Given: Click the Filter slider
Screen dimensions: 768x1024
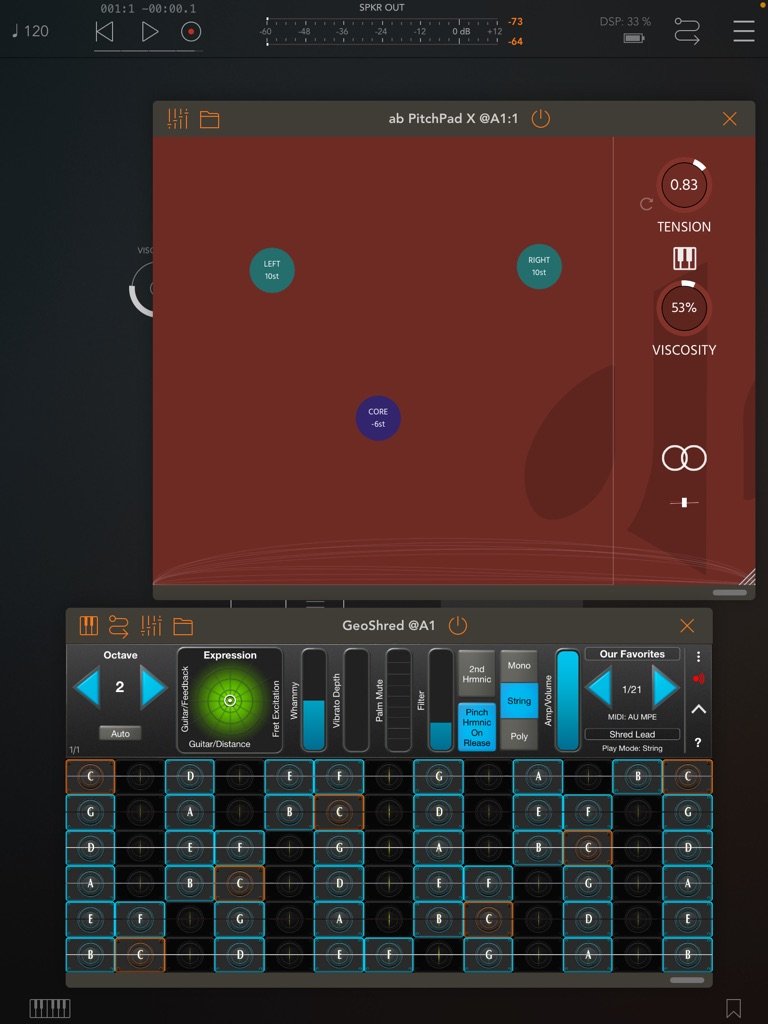Looking at the screenshot, I should tap(441, 700).
